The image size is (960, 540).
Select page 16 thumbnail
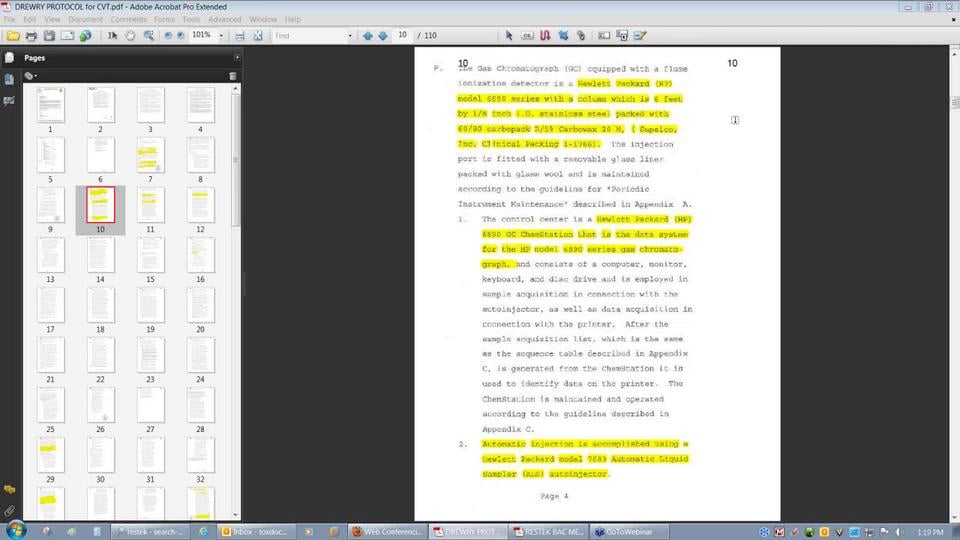coord(200,255)
